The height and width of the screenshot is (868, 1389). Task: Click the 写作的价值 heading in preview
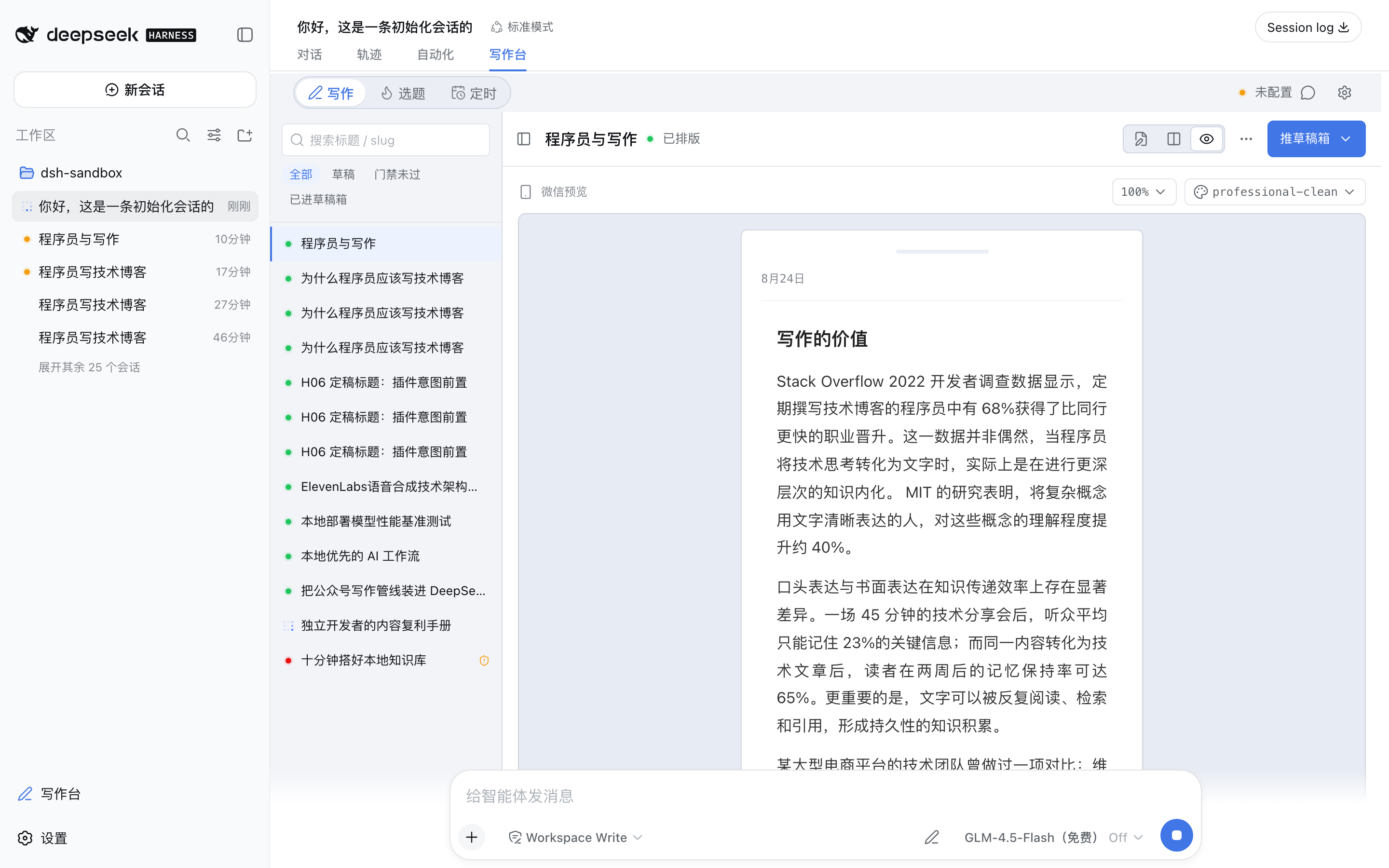point(822,339)
